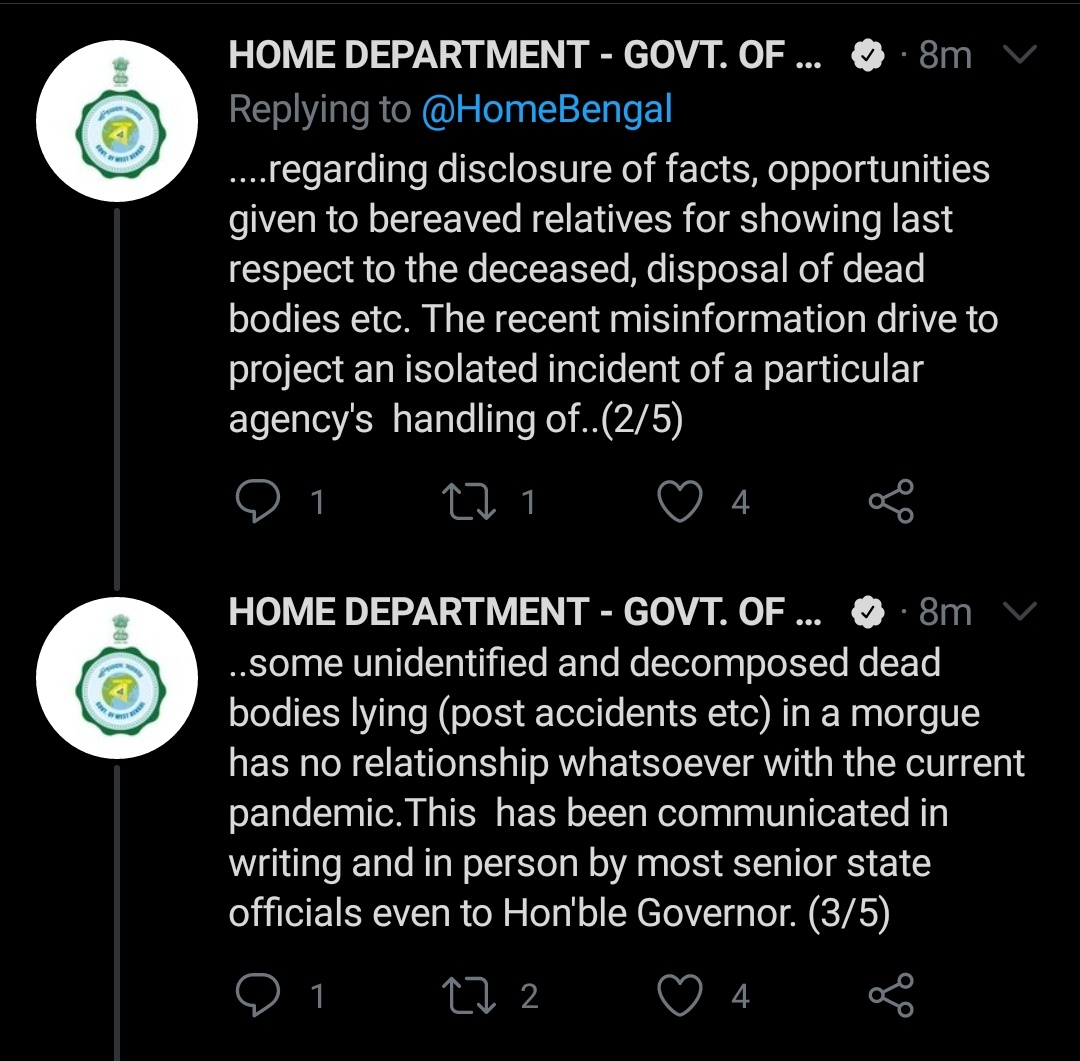Open the tweet about bereaved relatives
The image size is (1080, 1061).
[610, 294]
